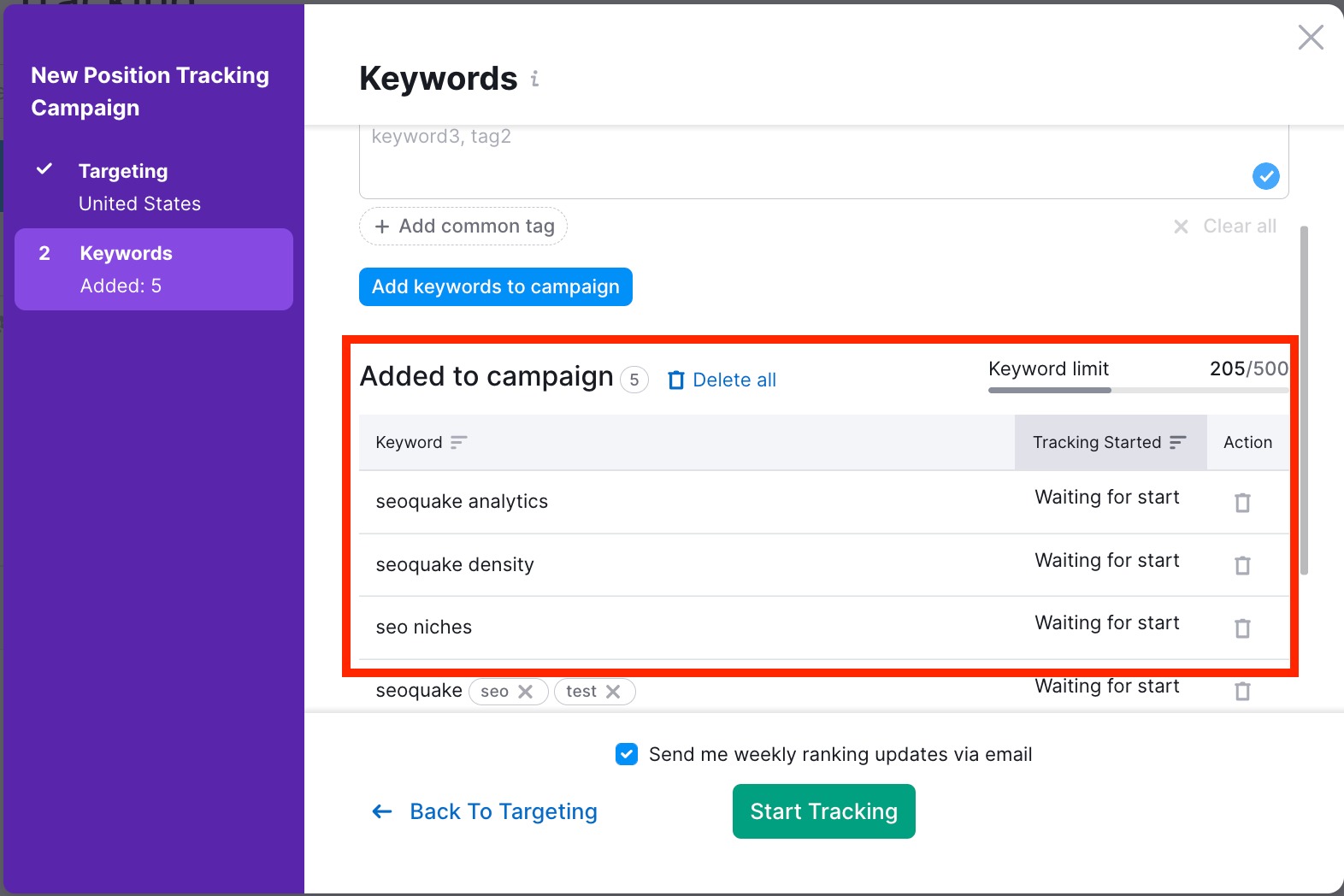Remove the seo niches keyword via trash icon
The width and height of the screenshot is (1344, 896).
1242,628
